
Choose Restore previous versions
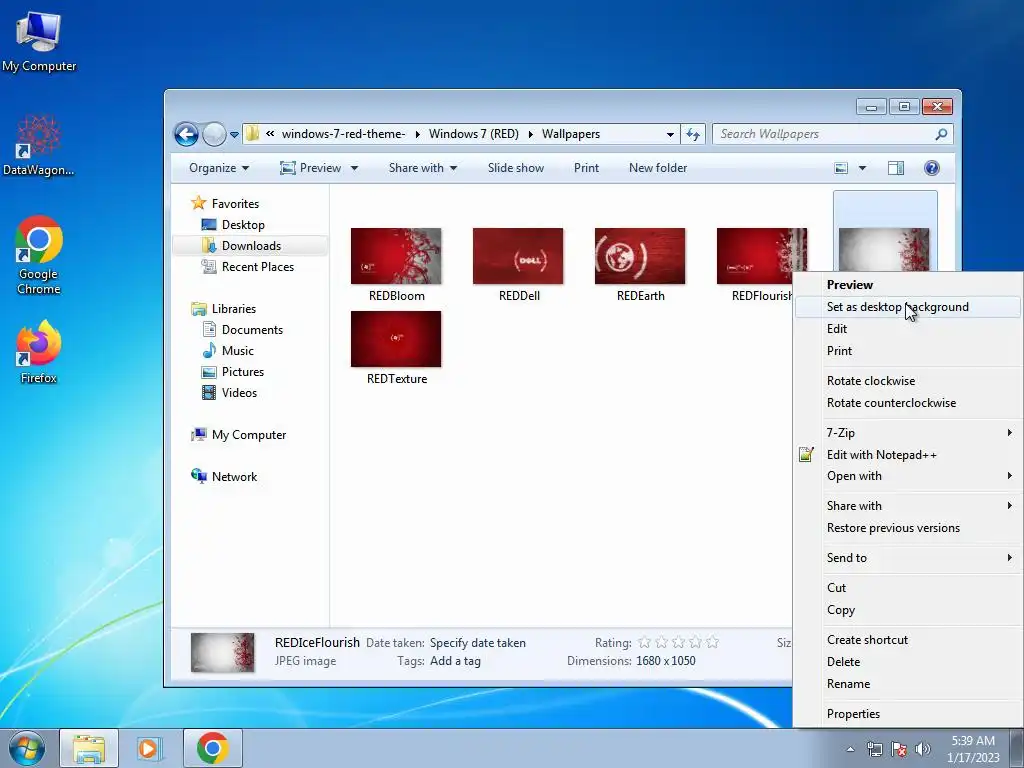[908, 528]
